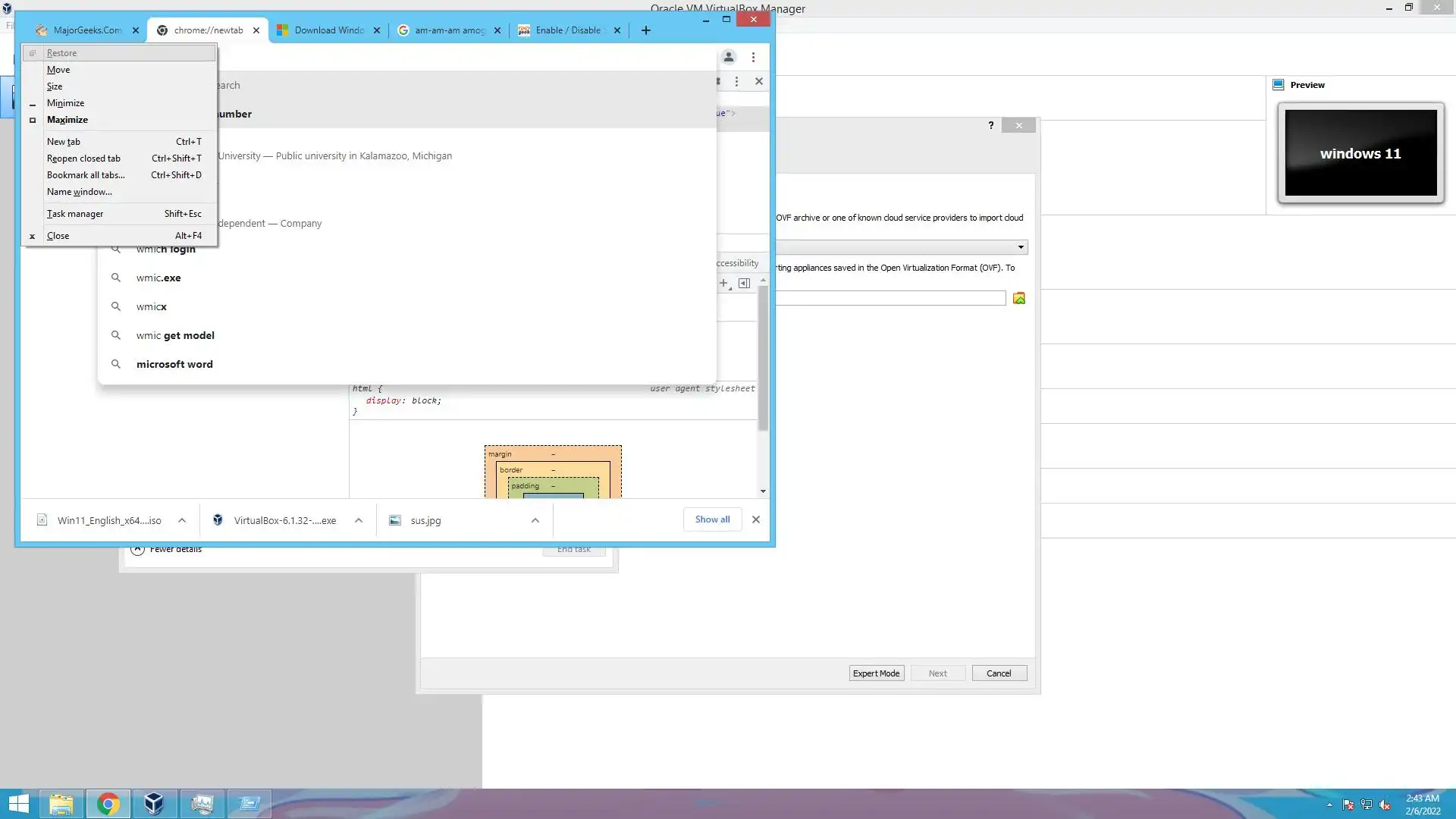This screenshot has width=1456, height=819.
Task: Choose Task manager from the context menu
Action: (x=75, y=214)
